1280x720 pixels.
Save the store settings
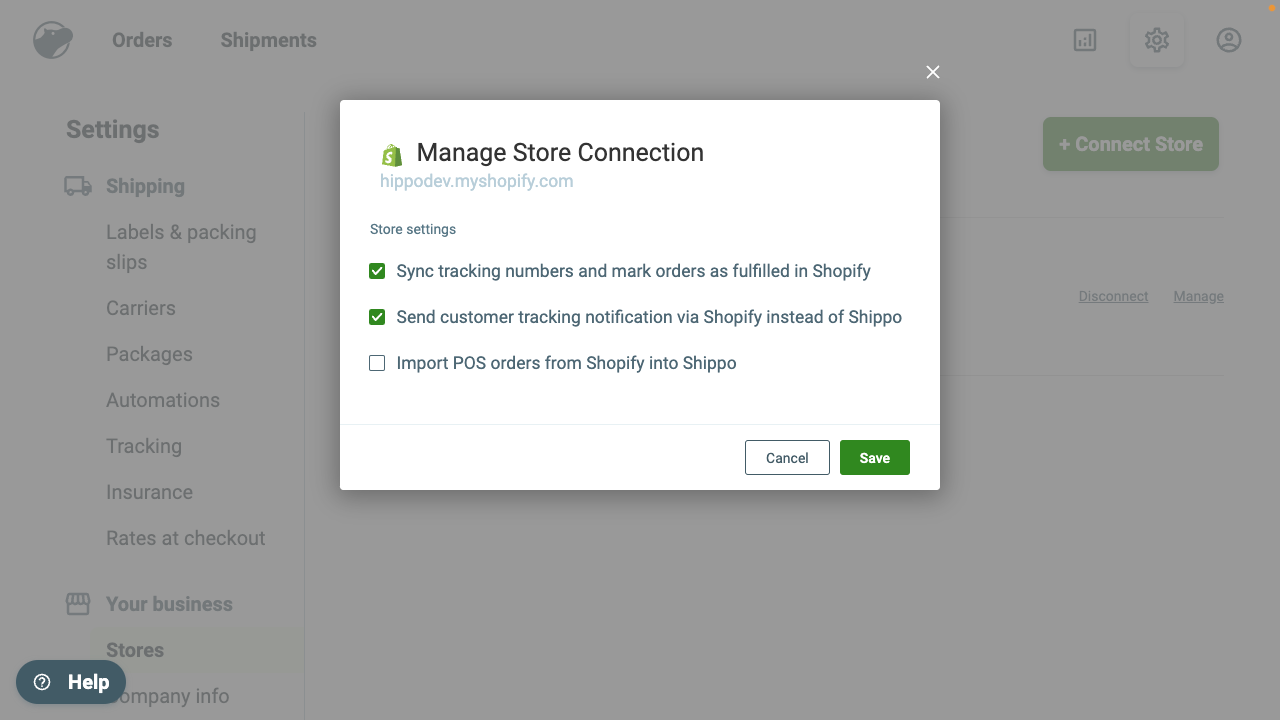(874, 457)
